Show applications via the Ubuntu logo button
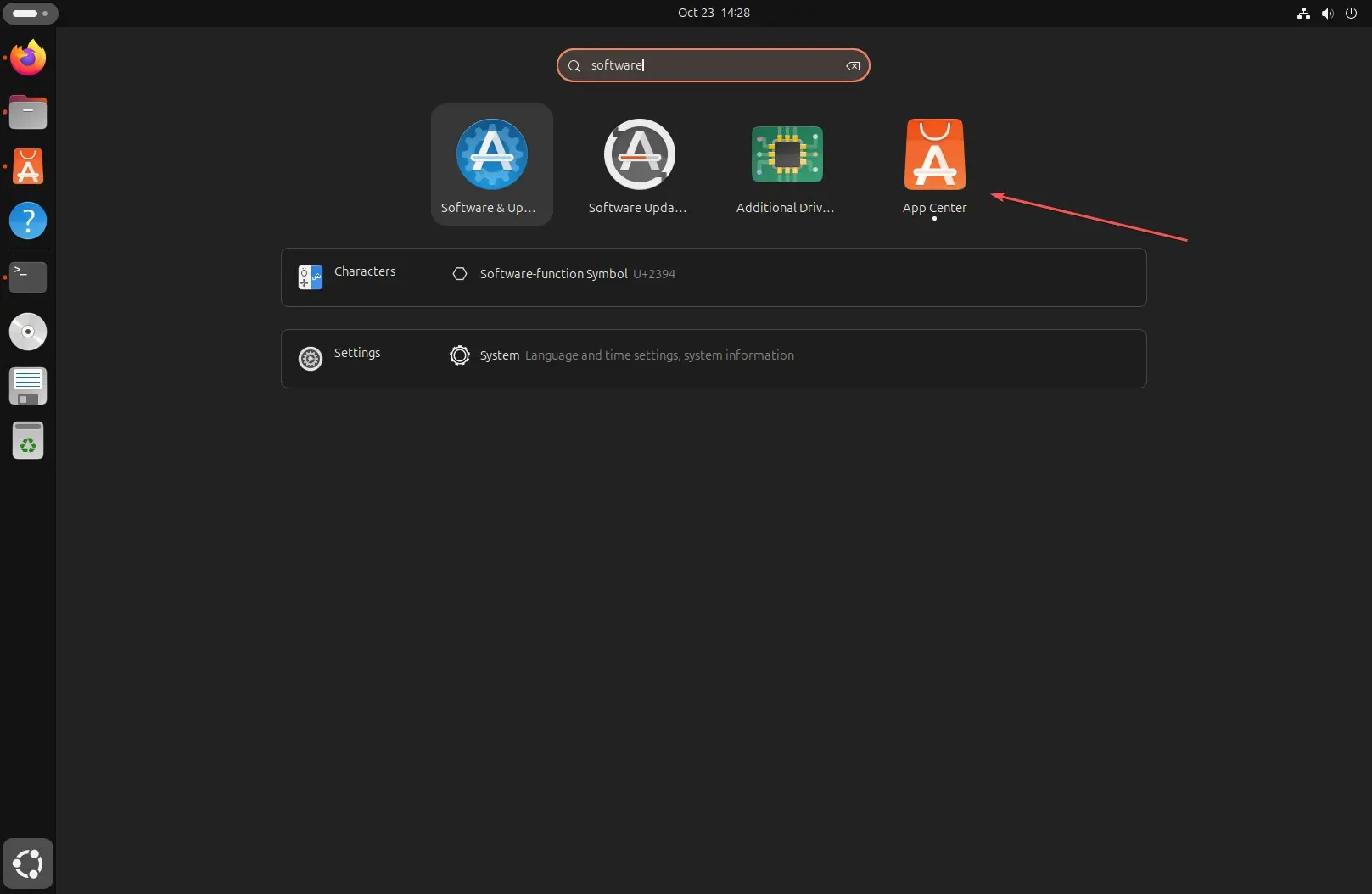The image size is (1372, 894). click(28, 863)
